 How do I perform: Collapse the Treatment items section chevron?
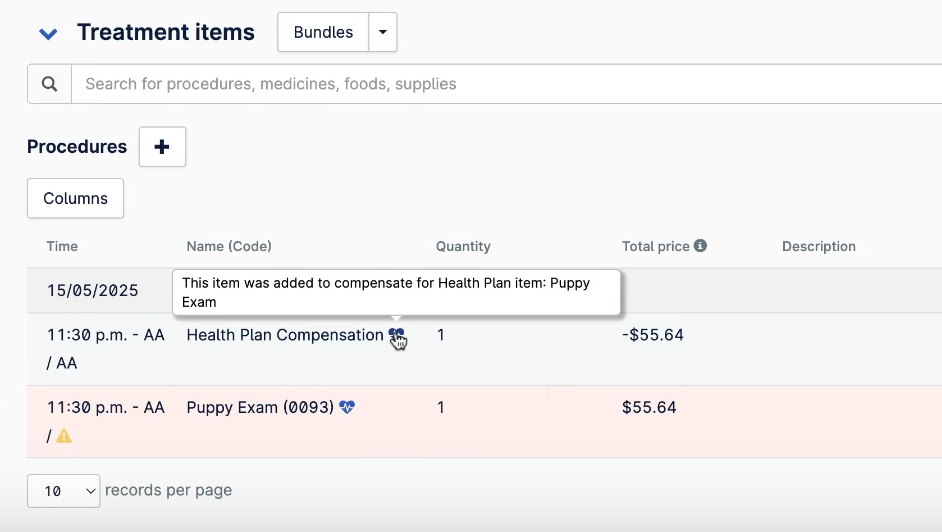click(x=48, y=34)
